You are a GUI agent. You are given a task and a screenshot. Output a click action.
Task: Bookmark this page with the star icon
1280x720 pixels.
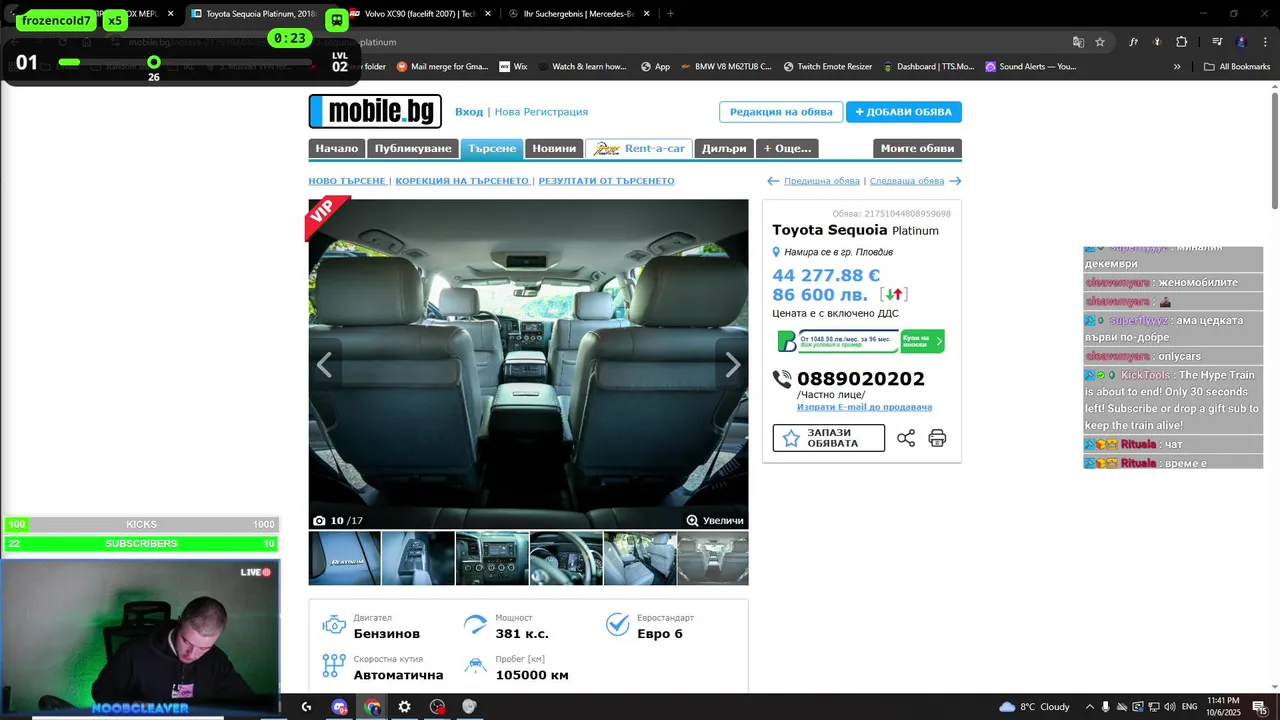pos(1100,42)
